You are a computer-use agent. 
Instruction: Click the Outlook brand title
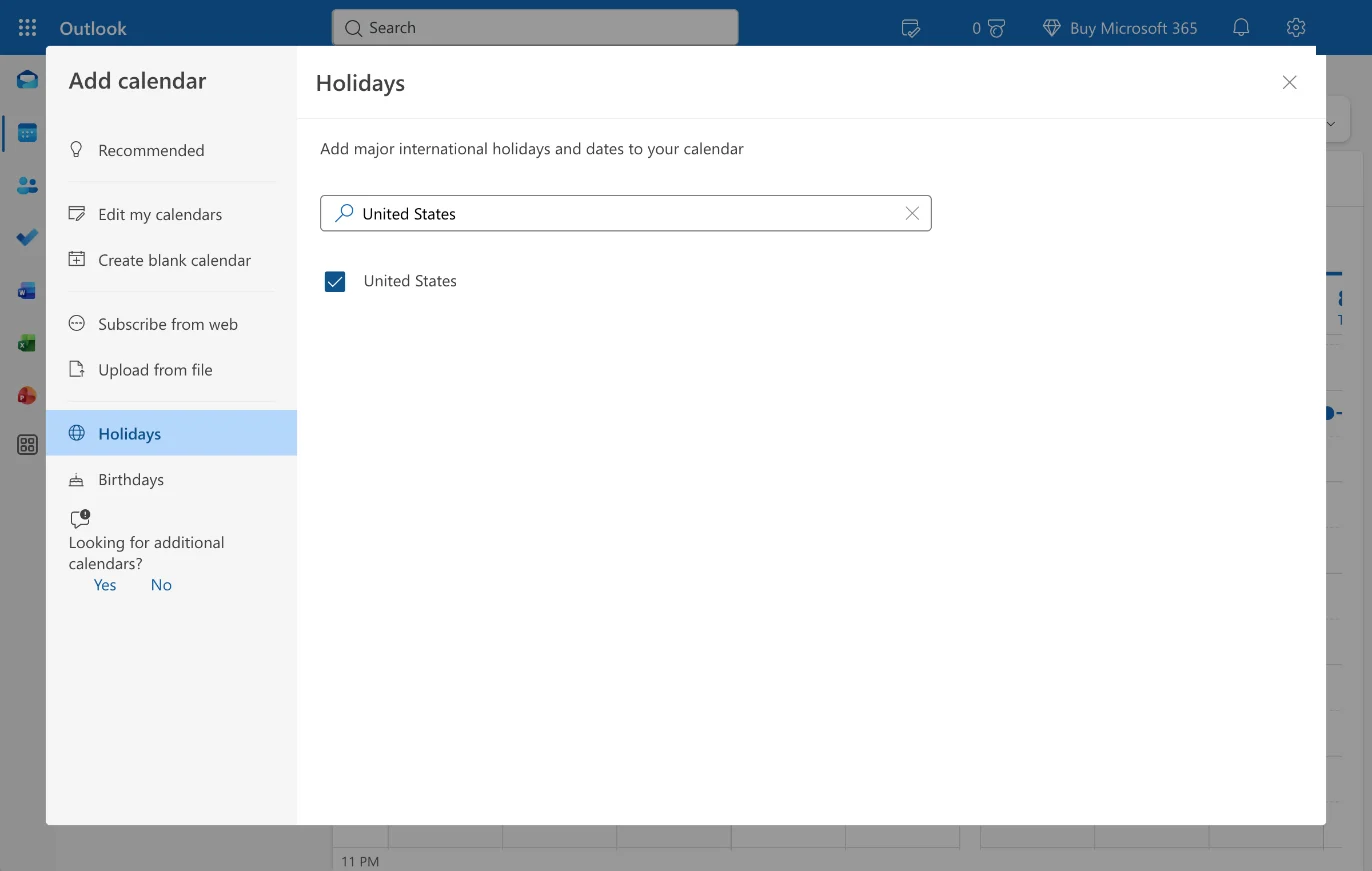pyautogui.click(x=93, y=28)
